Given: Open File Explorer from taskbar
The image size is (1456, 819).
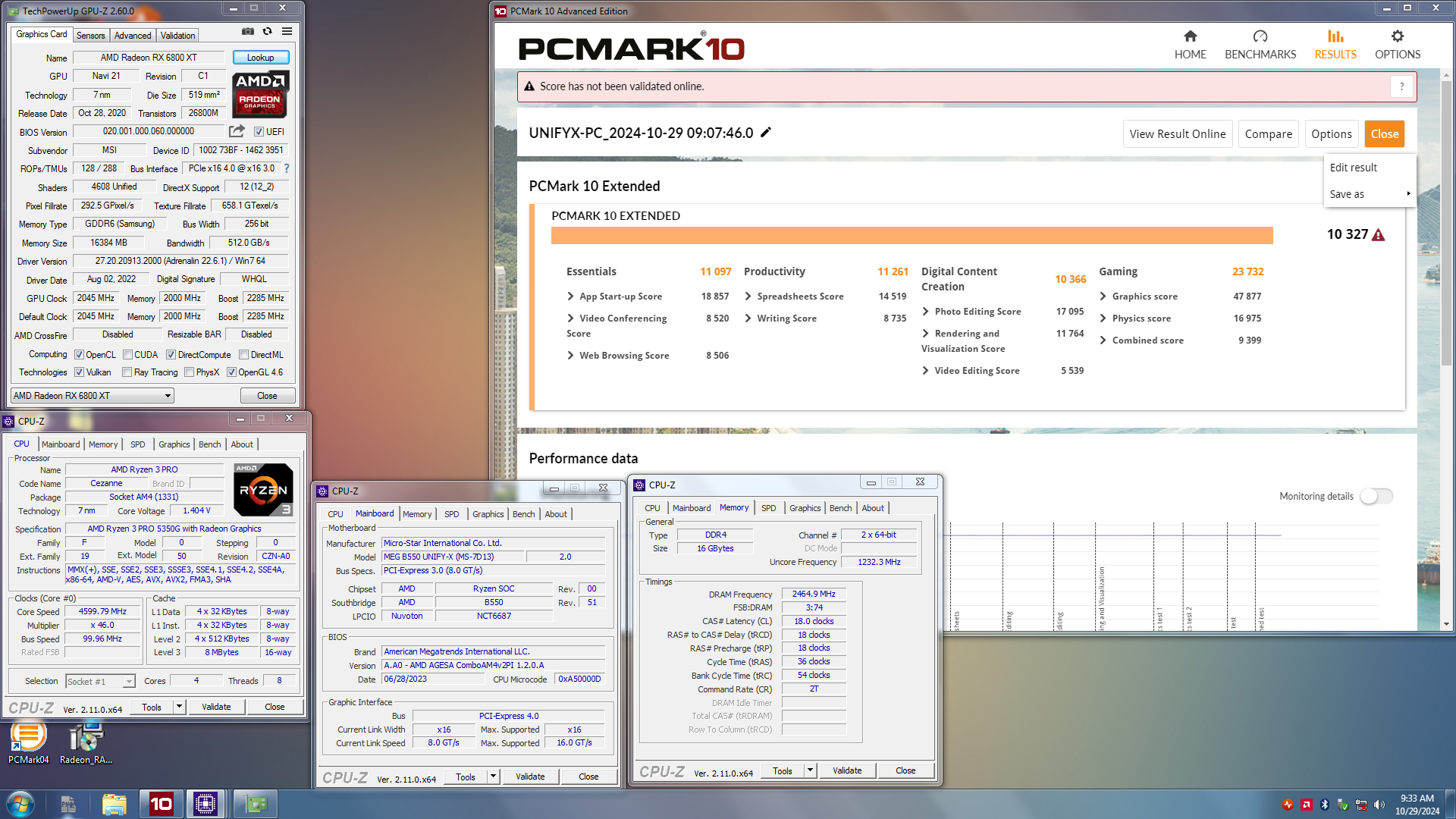Looking at the screenshot, I should 114,804.
